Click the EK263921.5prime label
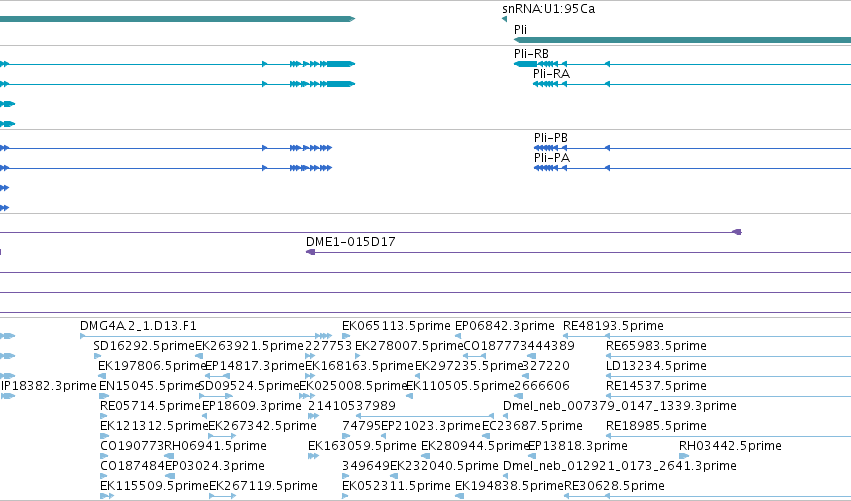851x501 pixels. 250,346
